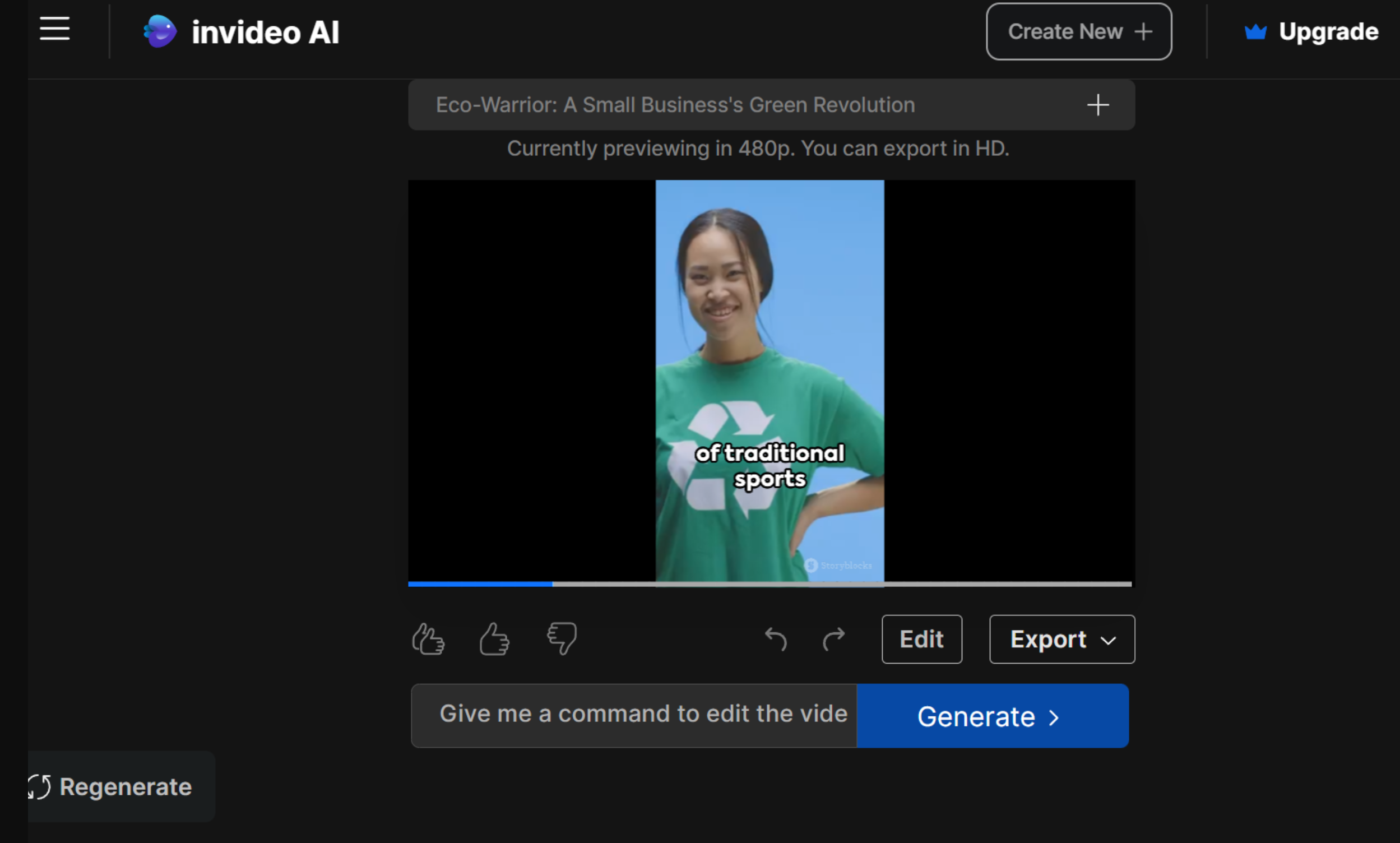The image size is (1400, 843).
Task: Open the hamburger navigation menu
Action: [54, 29]
